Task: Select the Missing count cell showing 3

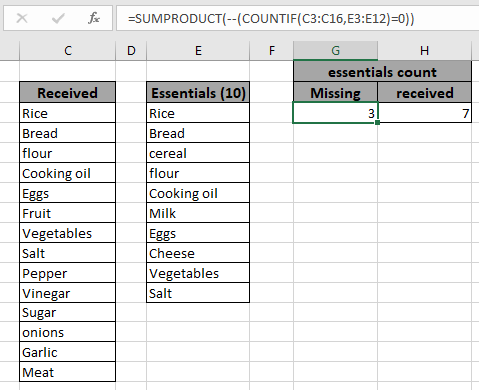Action: [335, 113]
